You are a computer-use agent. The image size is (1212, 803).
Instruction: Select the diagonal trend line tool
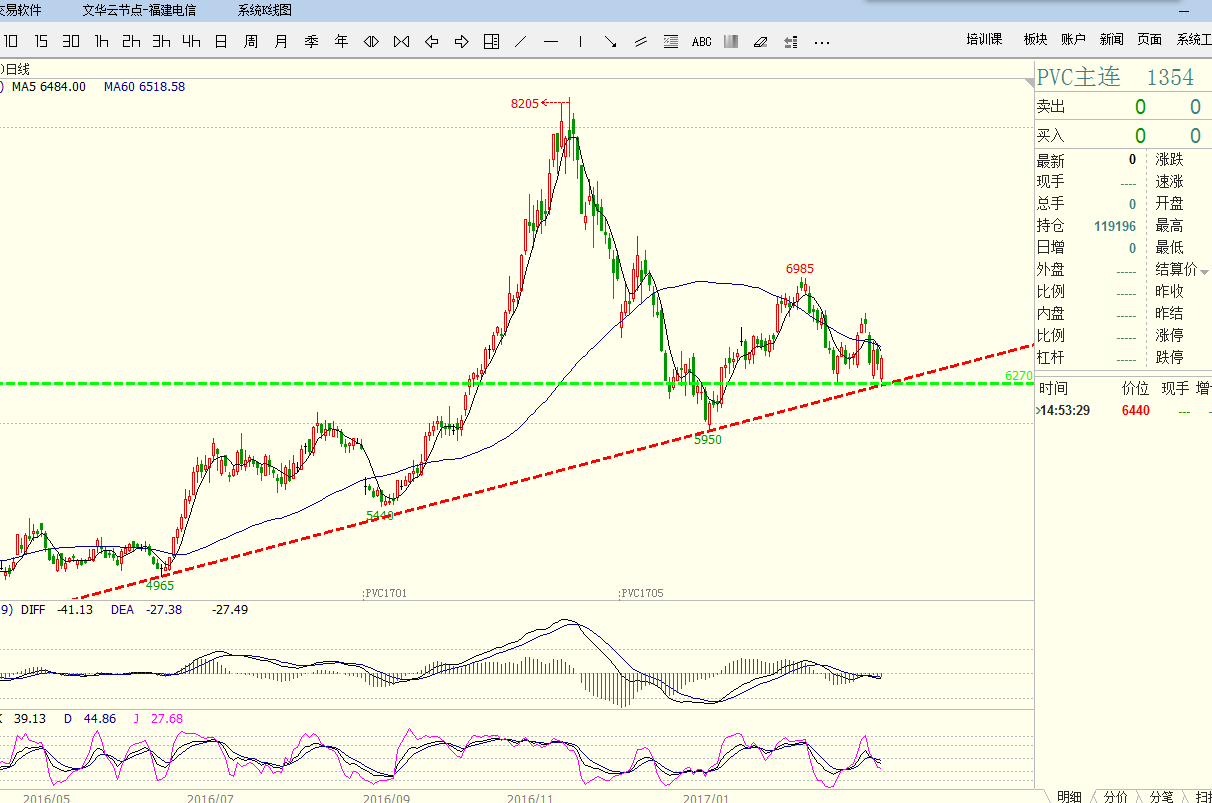click(520, 41)
